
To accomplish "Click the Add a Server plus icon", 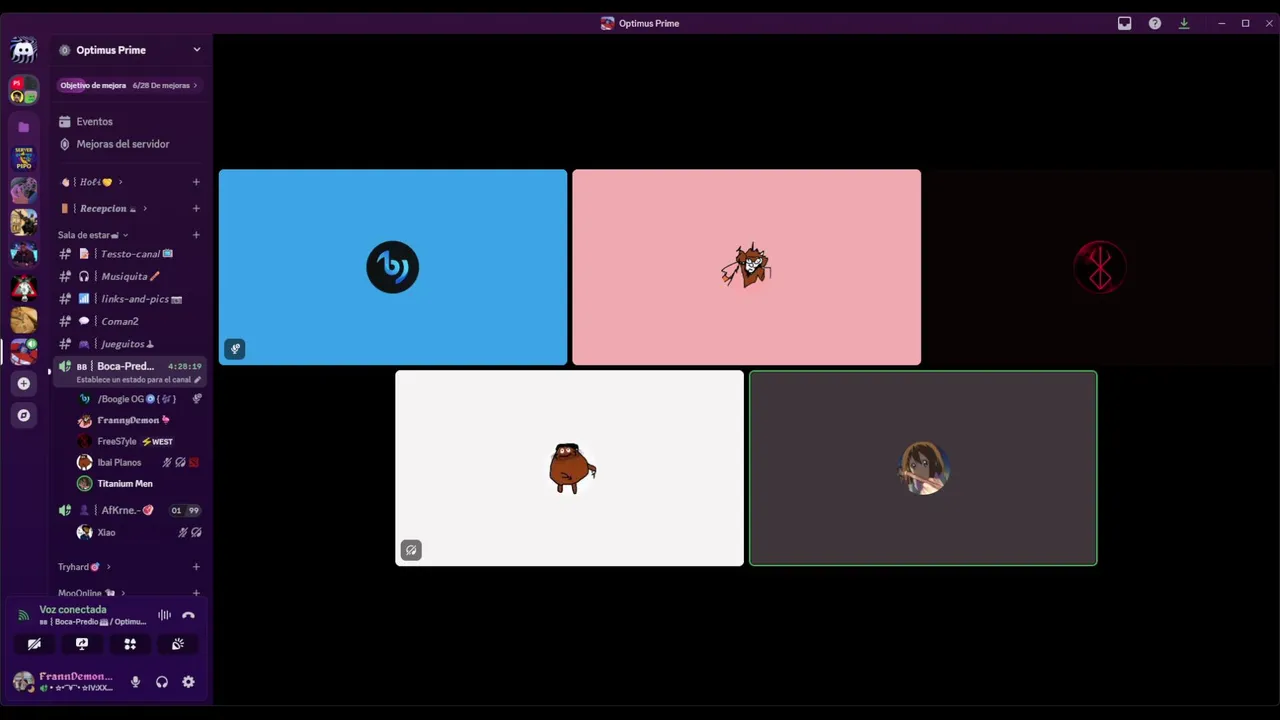I will pyautogui.click(x=23, y=383).
